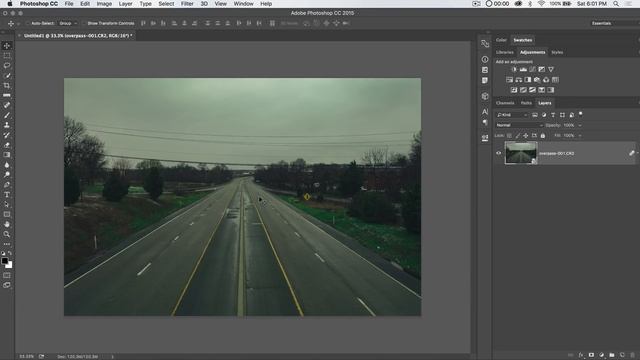640x360 pixels.
Task: Select the Pen tool
Action: (x=7, y=184)
